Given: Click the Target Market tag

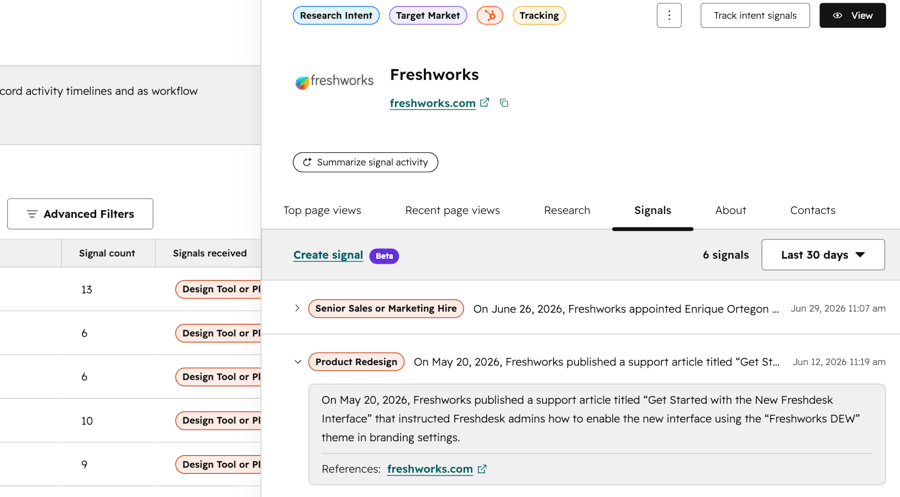Looking at the screenshot, I should tap(428, 15).
